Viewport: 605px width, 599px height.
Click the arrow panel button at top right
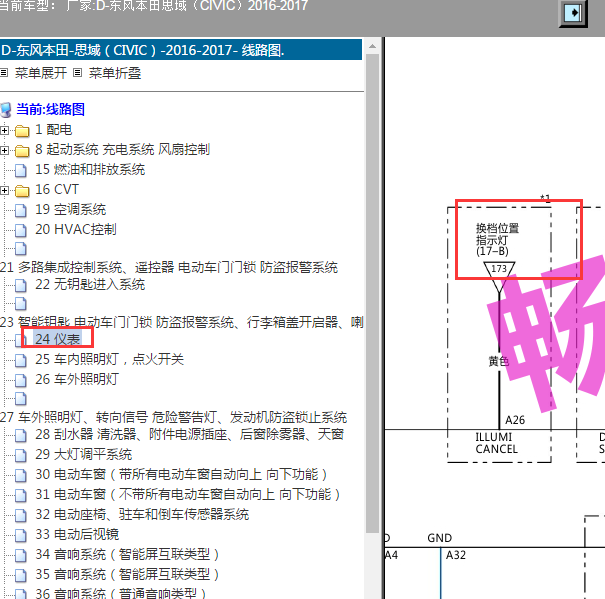[573, 13]
